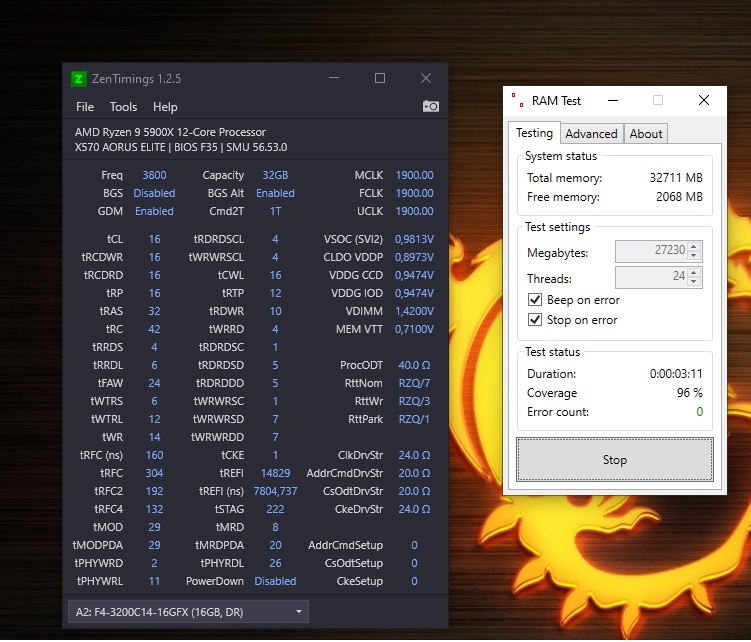Click the BGS Alt Enabled value

click(x=275, y=193)
